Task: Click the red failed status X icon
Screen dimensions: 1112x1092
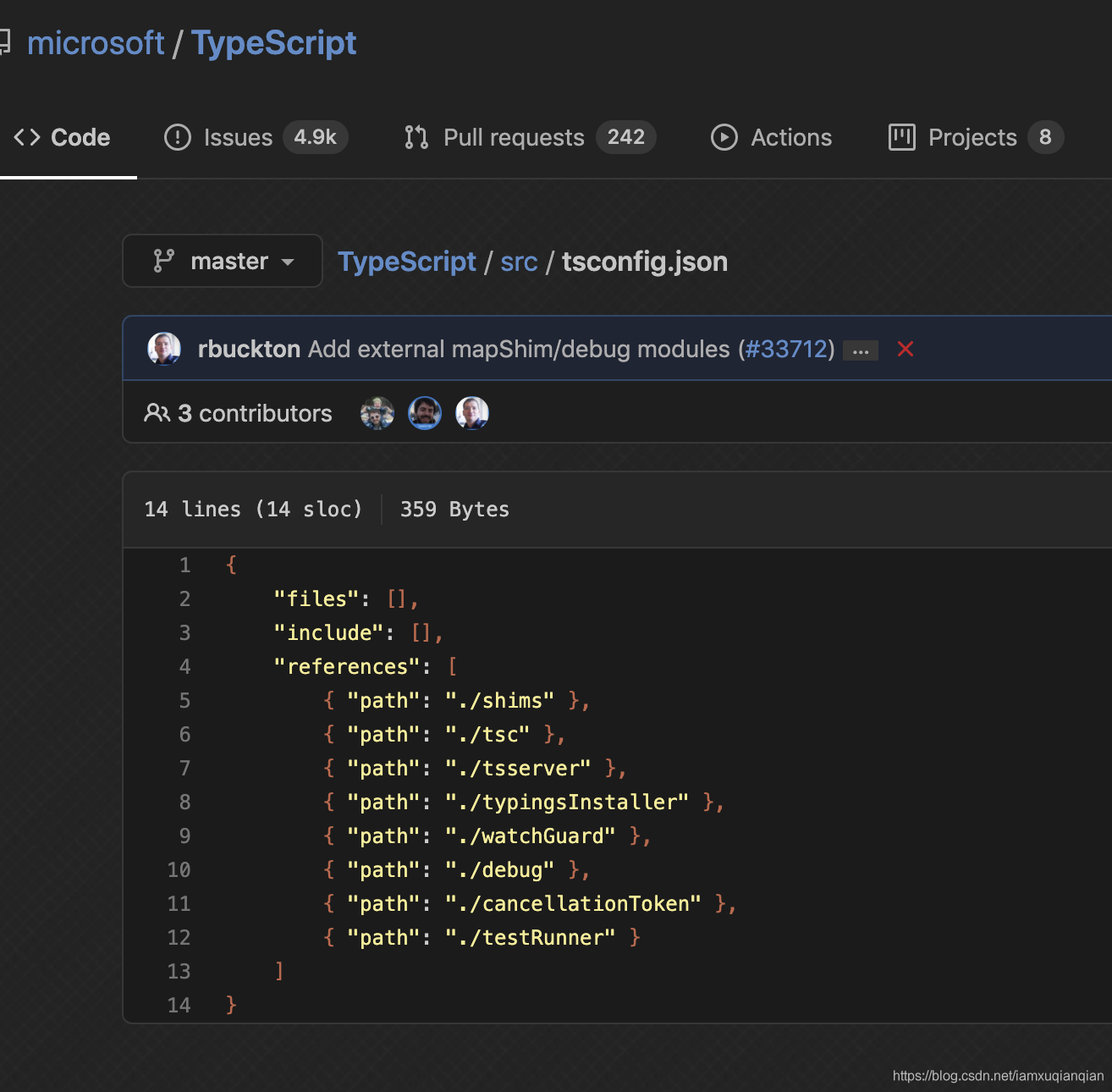Action: click(x=906, y=349)
